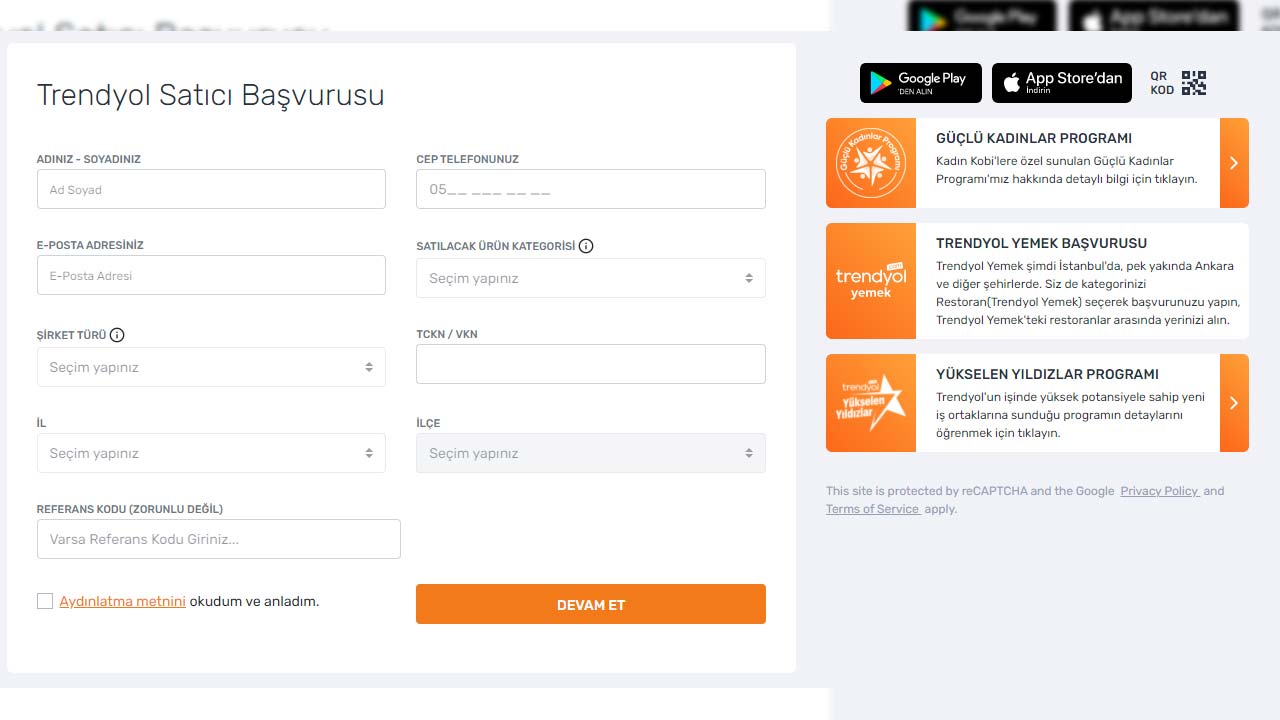Focus the Cep Telefonunuz input field
Screen dimensions: 1280x720
591,189
